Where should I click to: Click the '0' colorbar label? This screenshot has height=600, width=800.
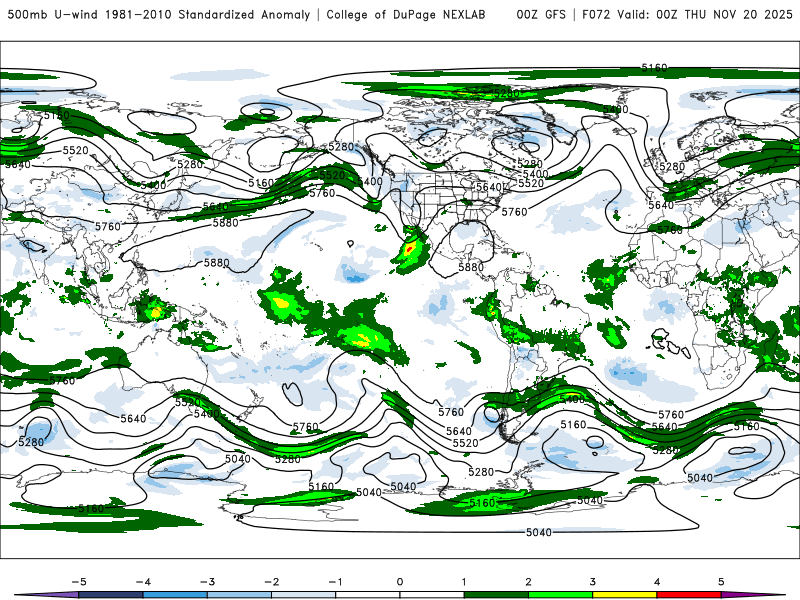point(400,582)
